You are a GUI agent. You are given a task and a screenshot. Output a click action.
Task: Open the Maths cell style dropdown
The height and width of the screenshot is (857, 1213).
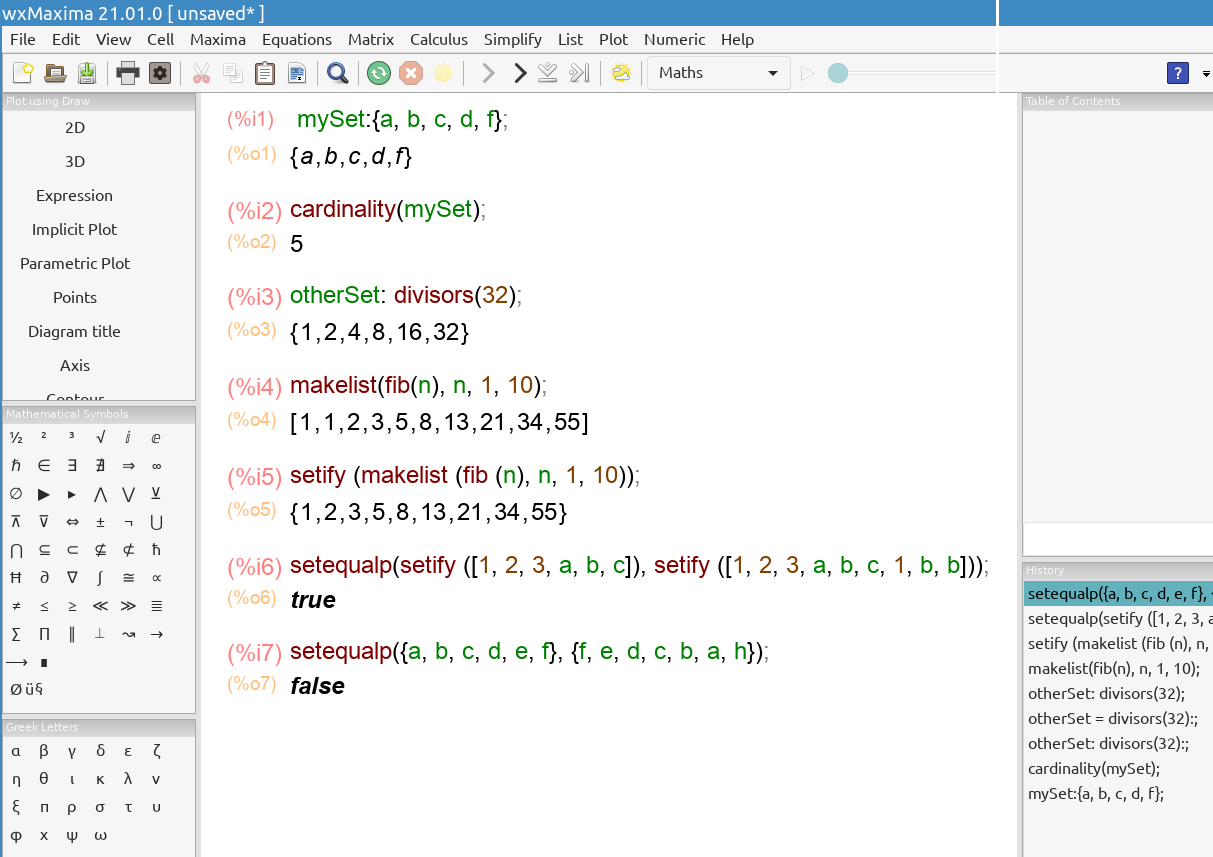coord(718,73)
